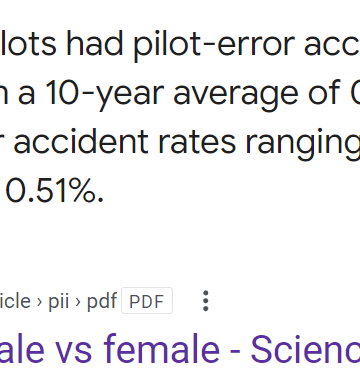Click the partial word 'Scienc' in title

(x=305, y=349)
